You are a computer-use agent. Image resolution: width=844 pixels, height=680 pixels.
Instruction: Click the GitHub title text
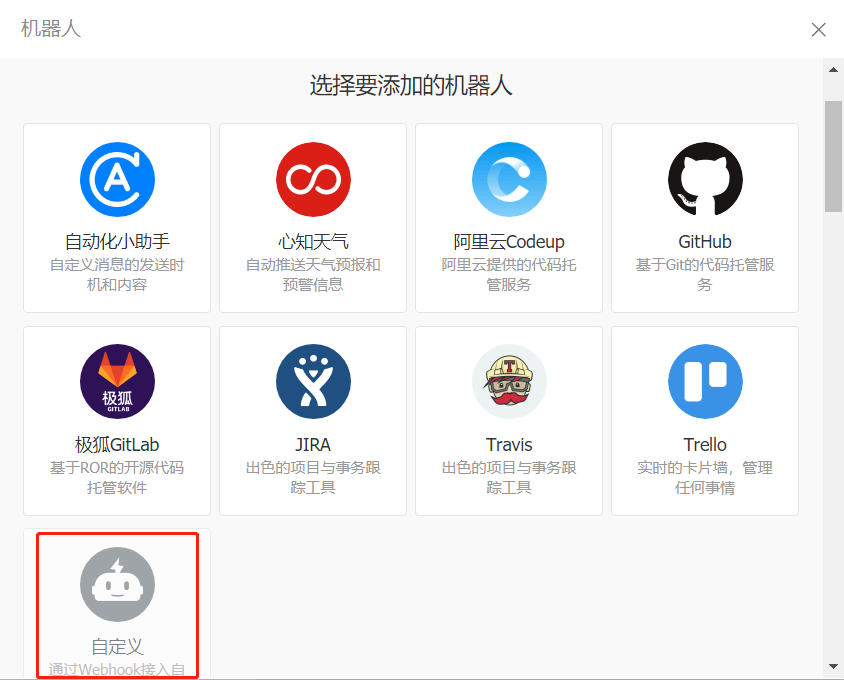tap(705, 242)
